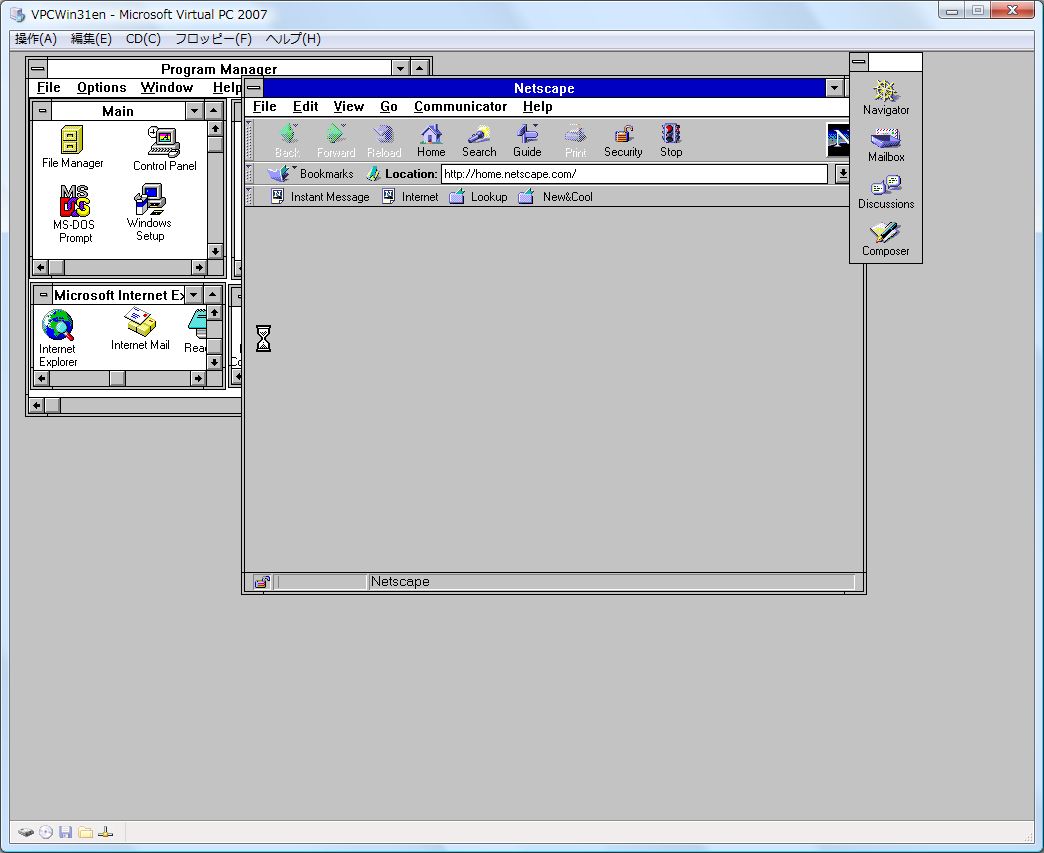The height and width of the screenshot is (853, 1044).
Task: Select the Control Panel icon in Main
Action: click(x=164, y=148)
